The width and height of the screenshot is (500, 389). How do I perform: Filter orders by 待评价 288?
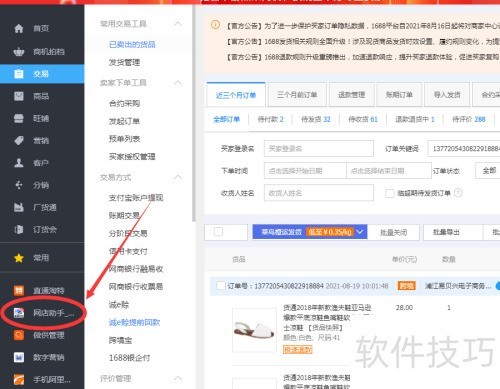click(x=469, y=119)
